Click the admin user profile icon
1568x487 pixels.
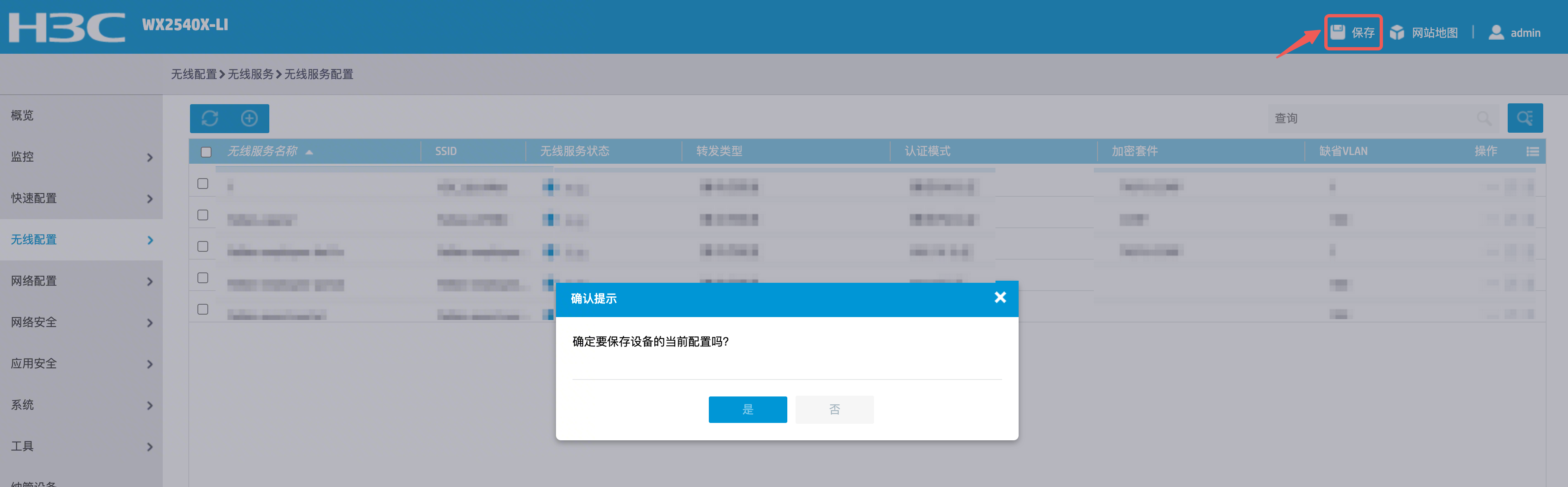pyautogui.click(x=1496, y=32)
